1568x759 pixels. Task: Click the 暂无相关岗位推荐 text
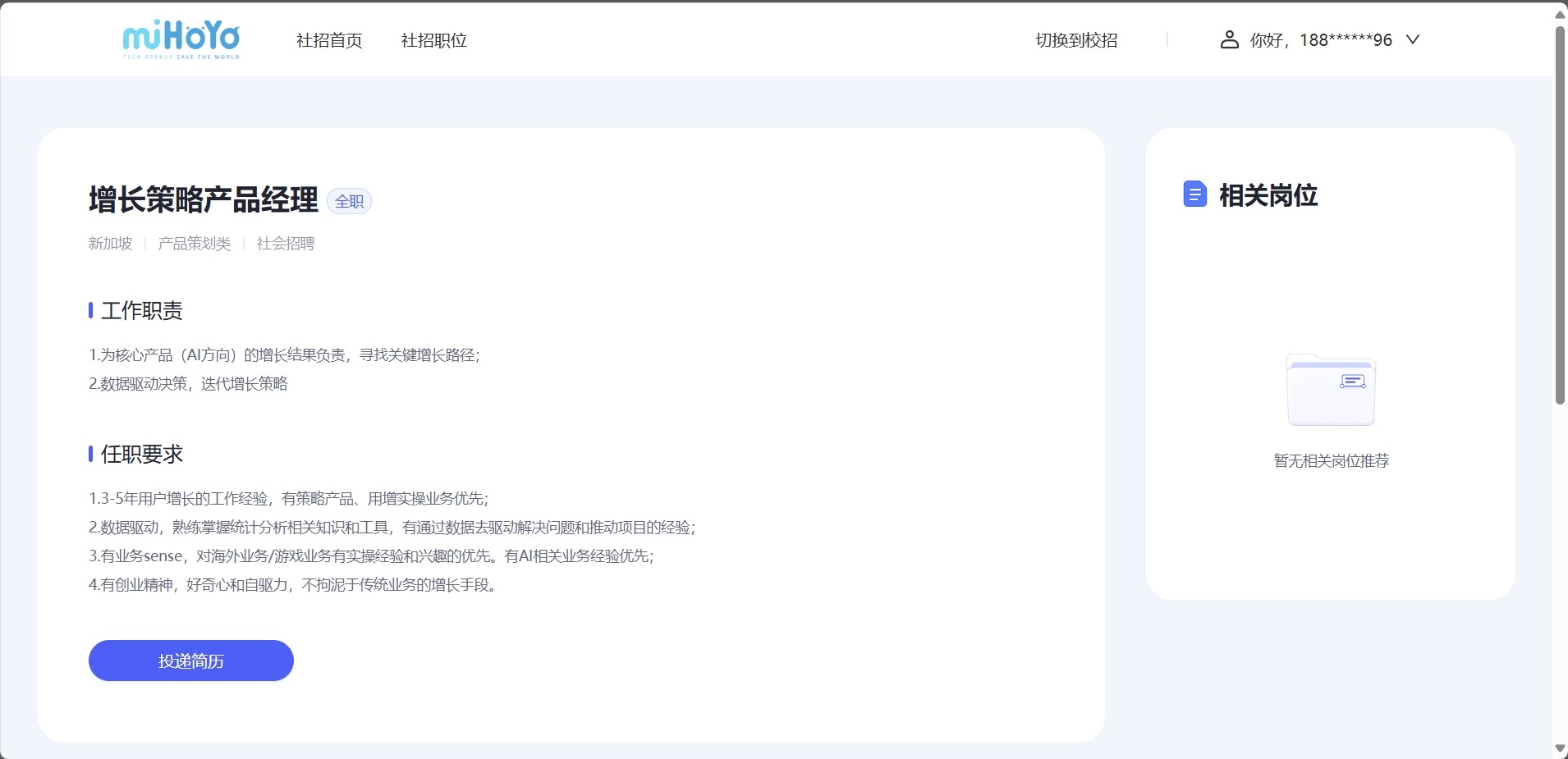(1331, 460)
